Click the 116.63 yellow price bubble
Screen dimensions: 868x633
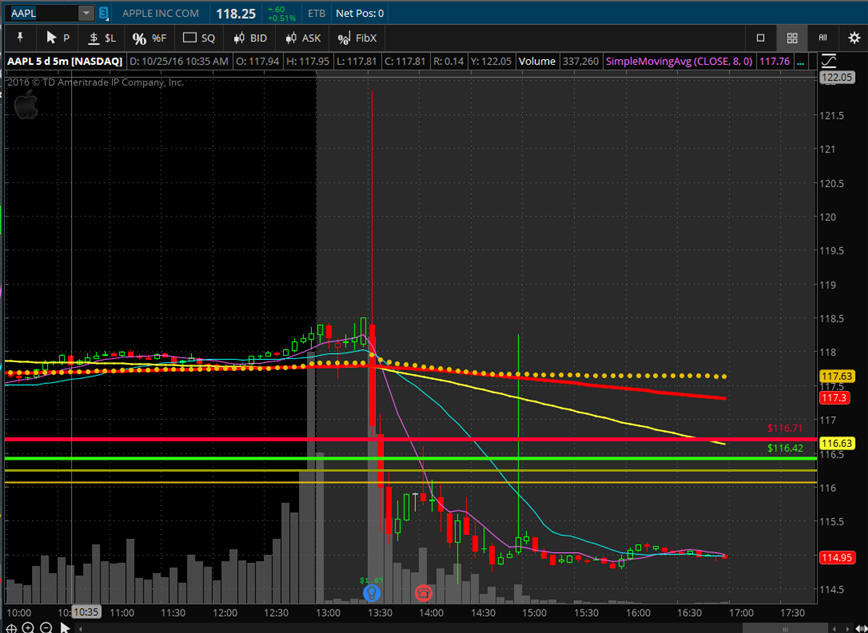(x=836, y=444)
